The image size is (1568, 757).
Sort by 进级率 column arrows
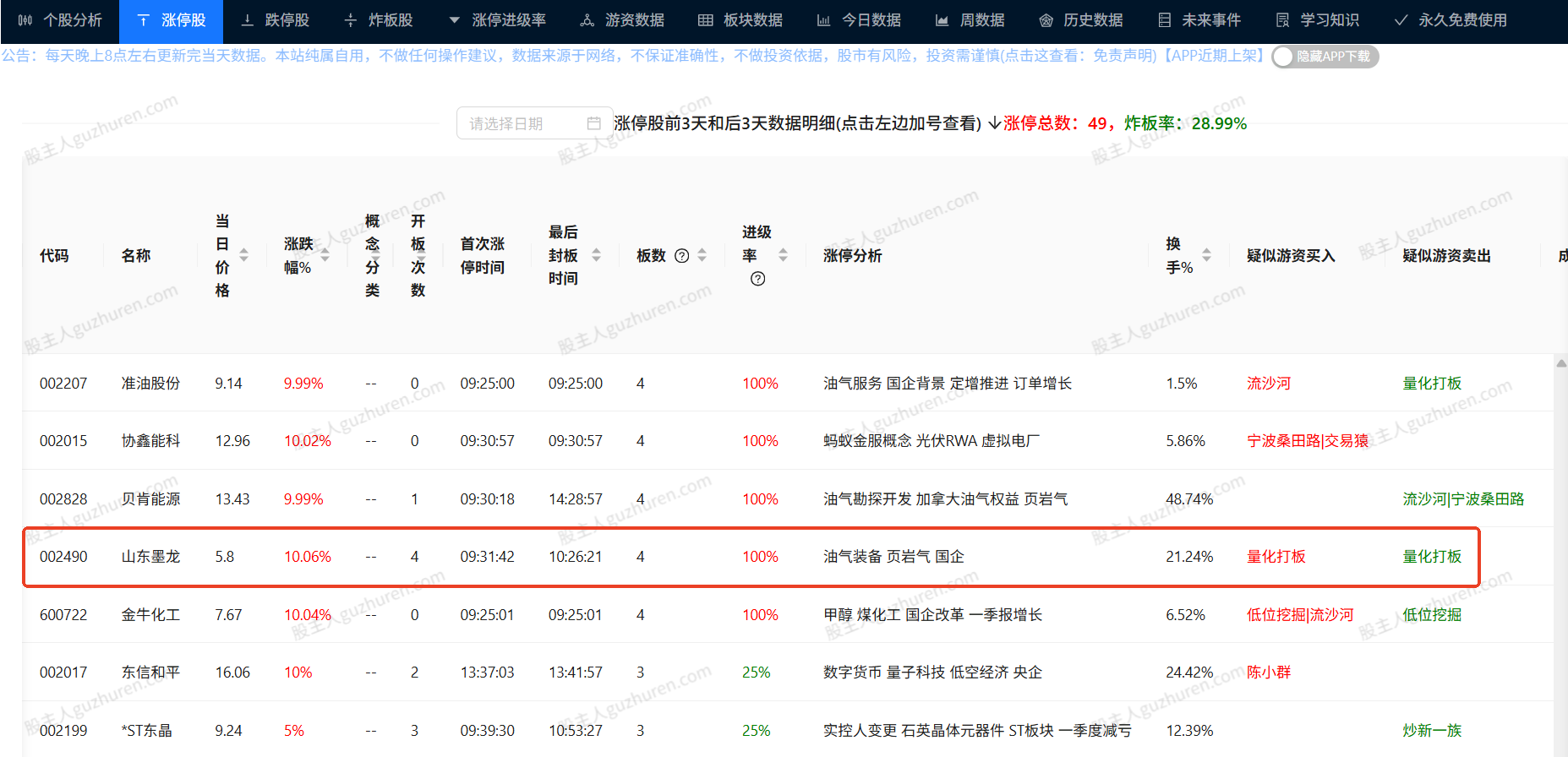[x=784, y=255]
